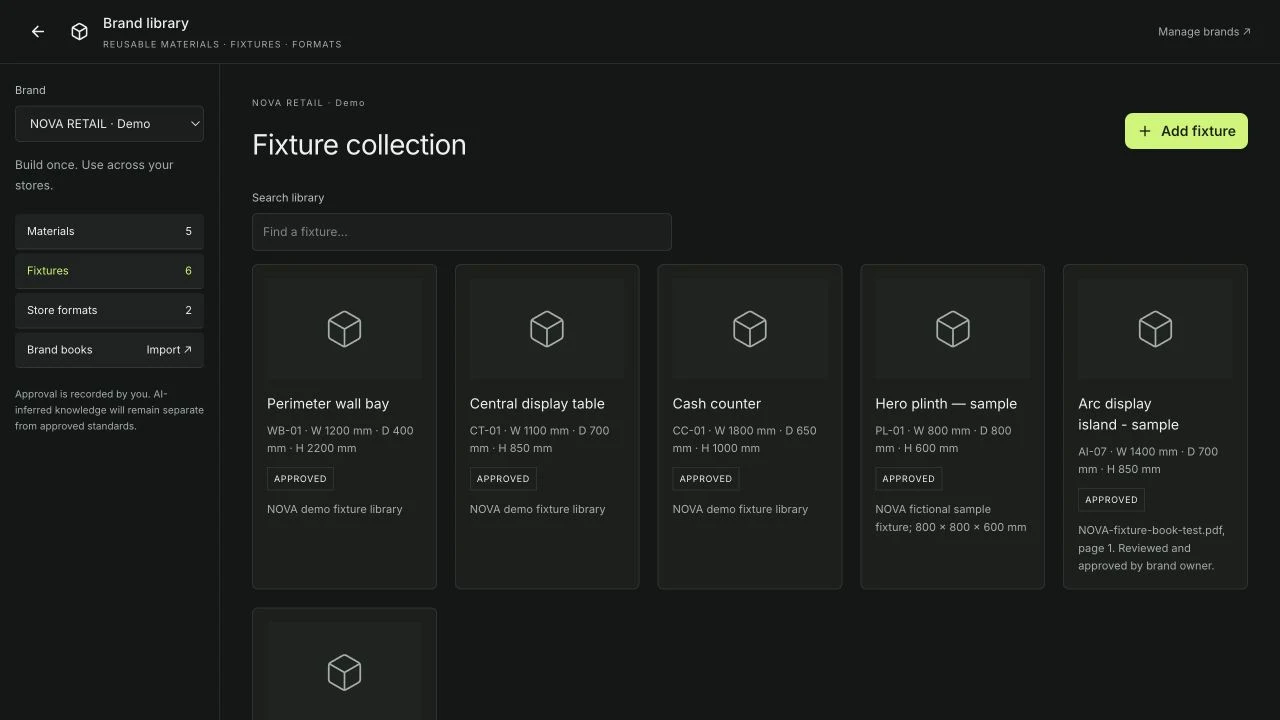The image size is (1280, 720).
Task: Click the NOVA-fixture-book-test.pdf source note
Action: pos(1151,548)
